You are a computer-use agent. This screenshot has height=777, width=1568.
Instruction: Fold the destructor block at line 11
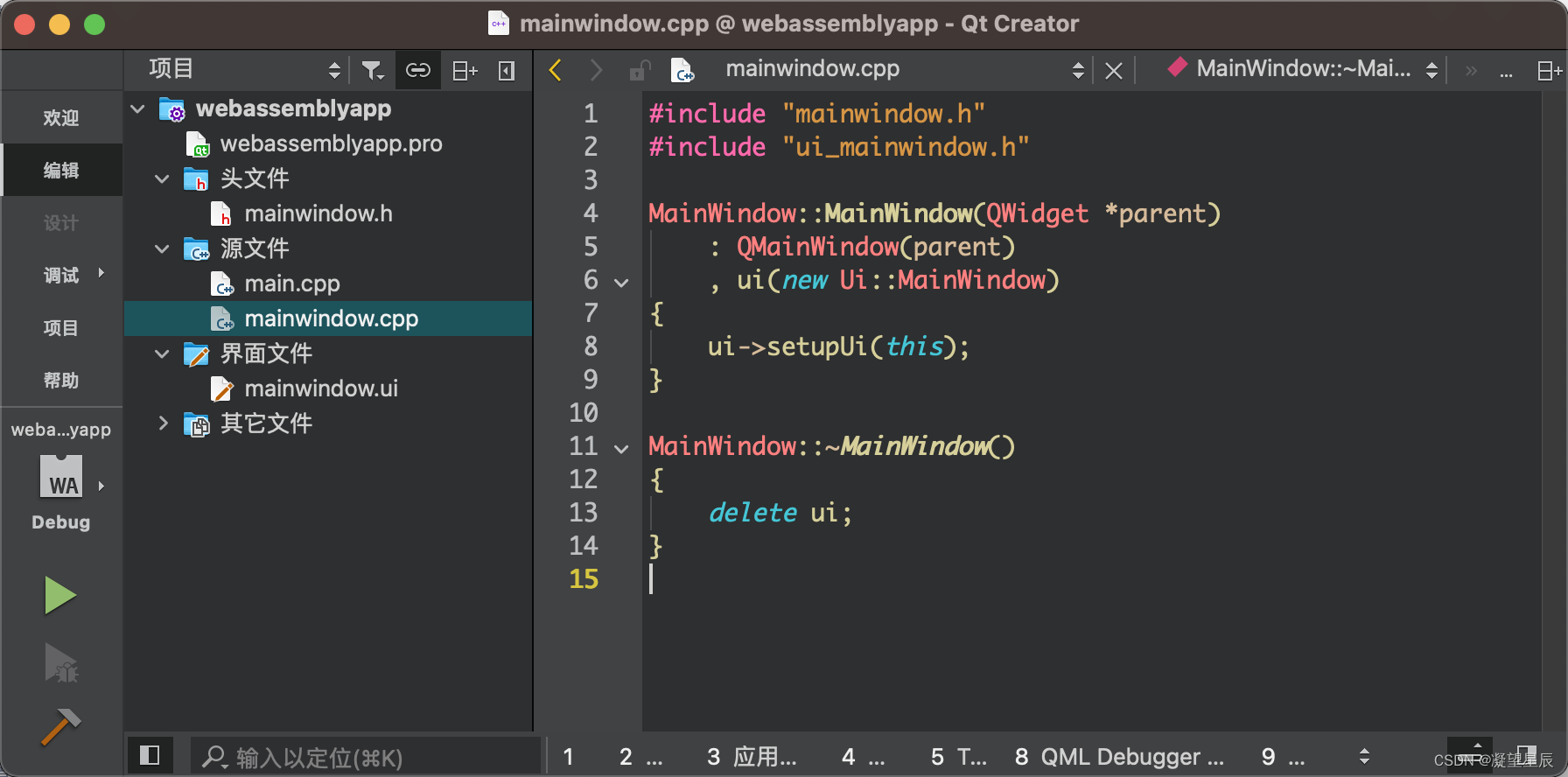621,449
